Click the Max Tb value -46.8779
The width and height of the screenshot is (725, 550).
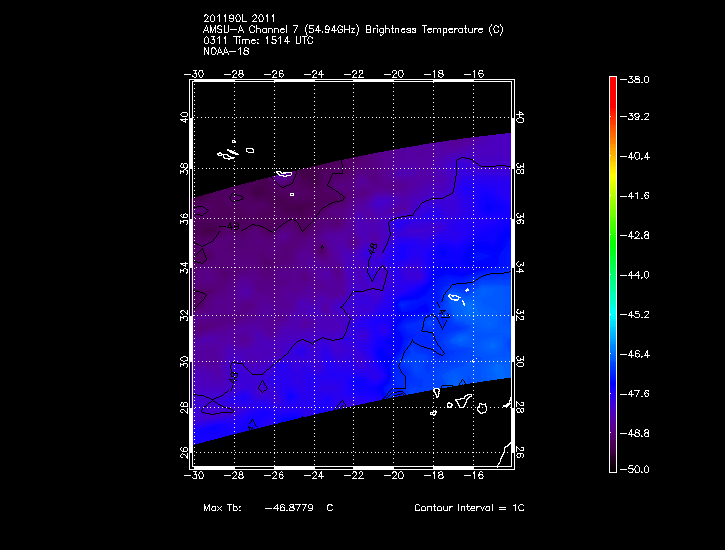click(286, 508)
